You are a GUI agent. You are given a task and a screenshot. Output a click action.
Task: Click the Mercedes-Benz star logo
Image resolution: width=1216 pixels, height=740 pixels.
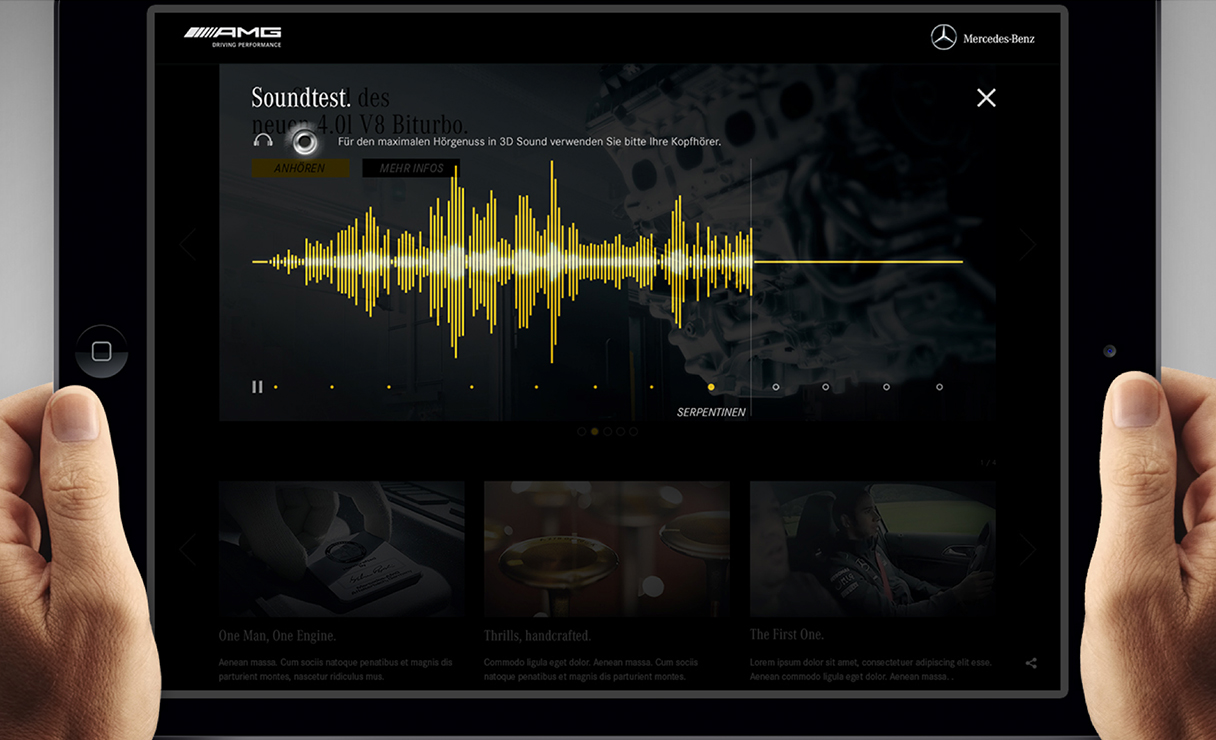pos(943,38)
